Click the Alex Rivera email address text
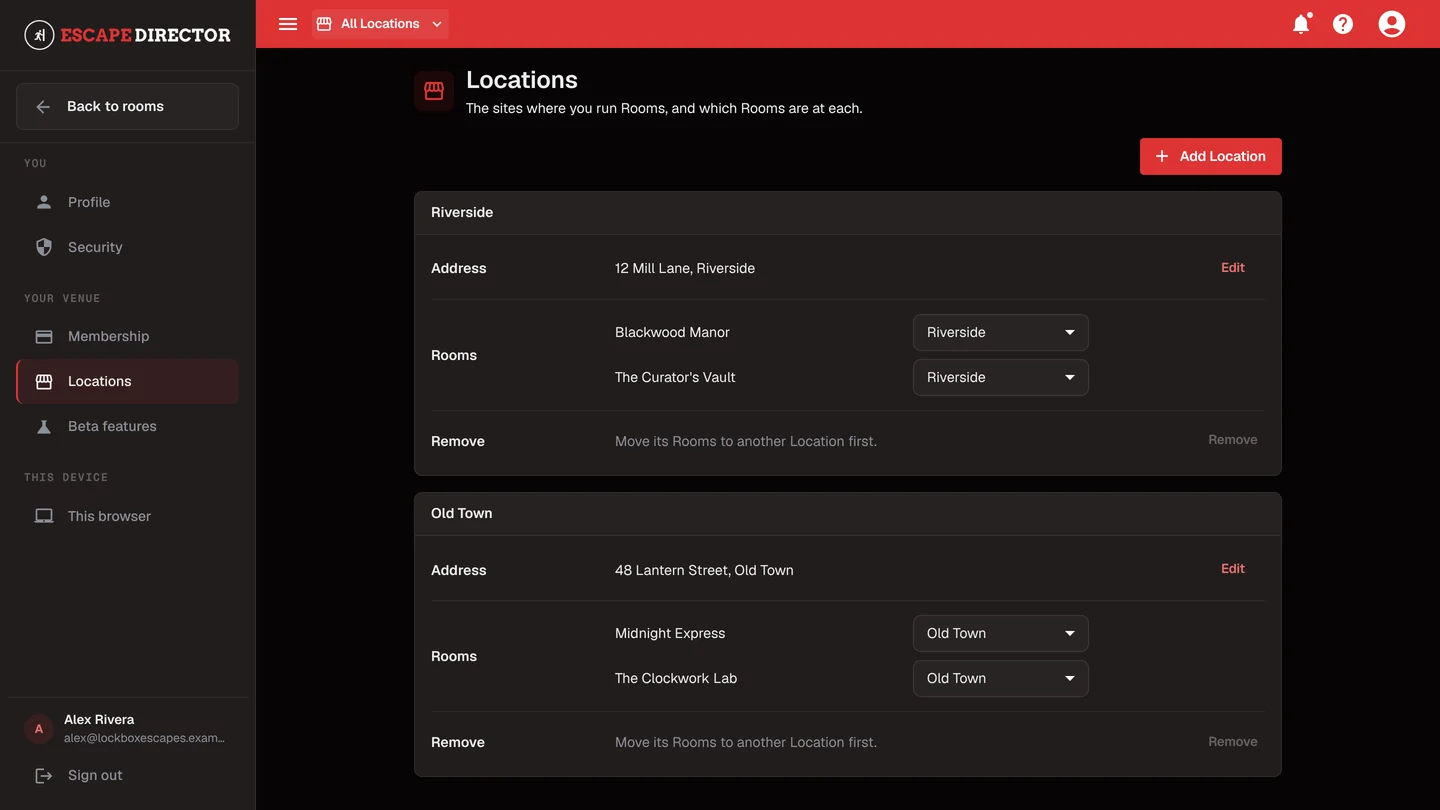Viewport: 1440px width, 810px height. click(144, 738)
